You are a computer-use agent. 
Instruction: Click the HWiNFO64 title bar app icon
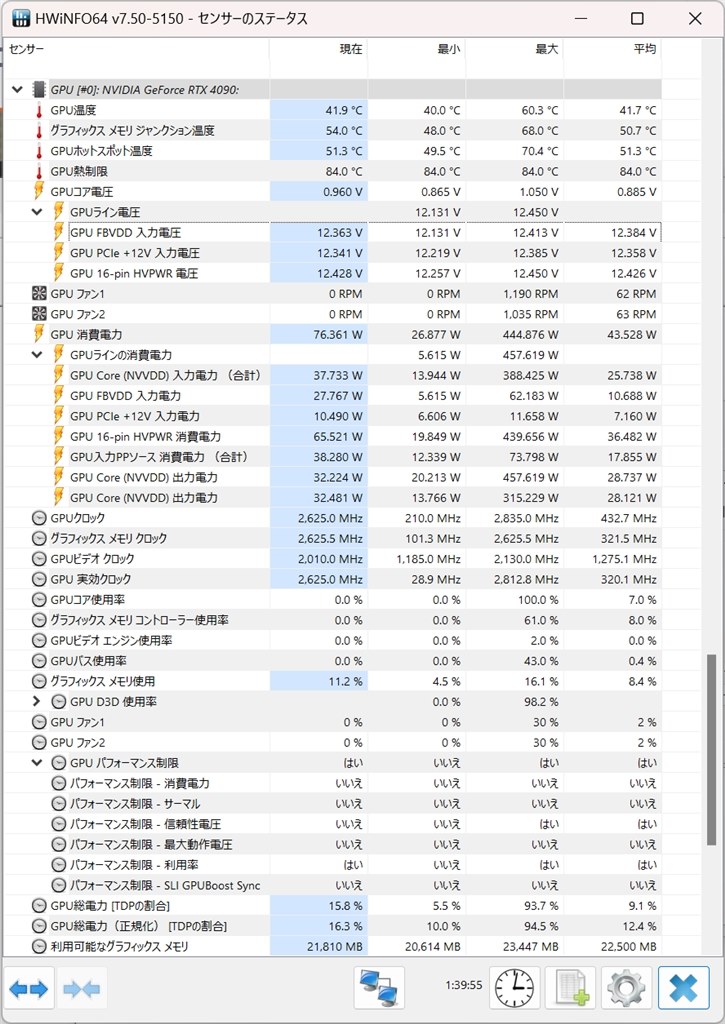[x=21, y=18]
